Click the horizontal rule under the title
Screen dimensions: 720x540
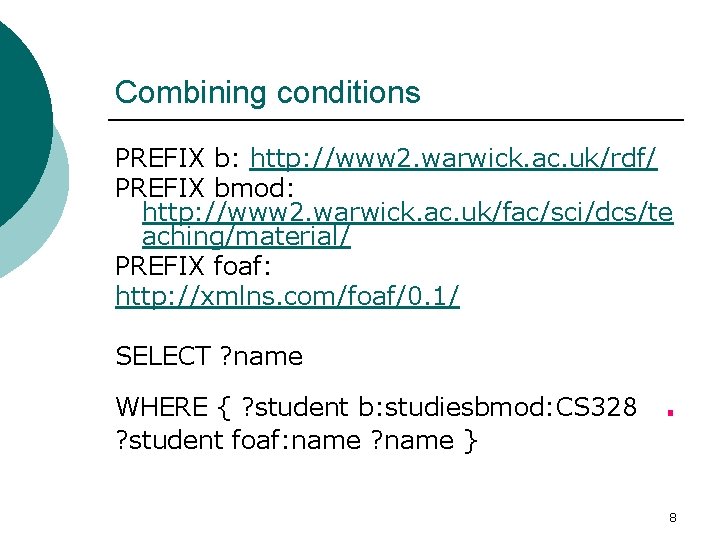pyautogui.click(x=399, y=121)
